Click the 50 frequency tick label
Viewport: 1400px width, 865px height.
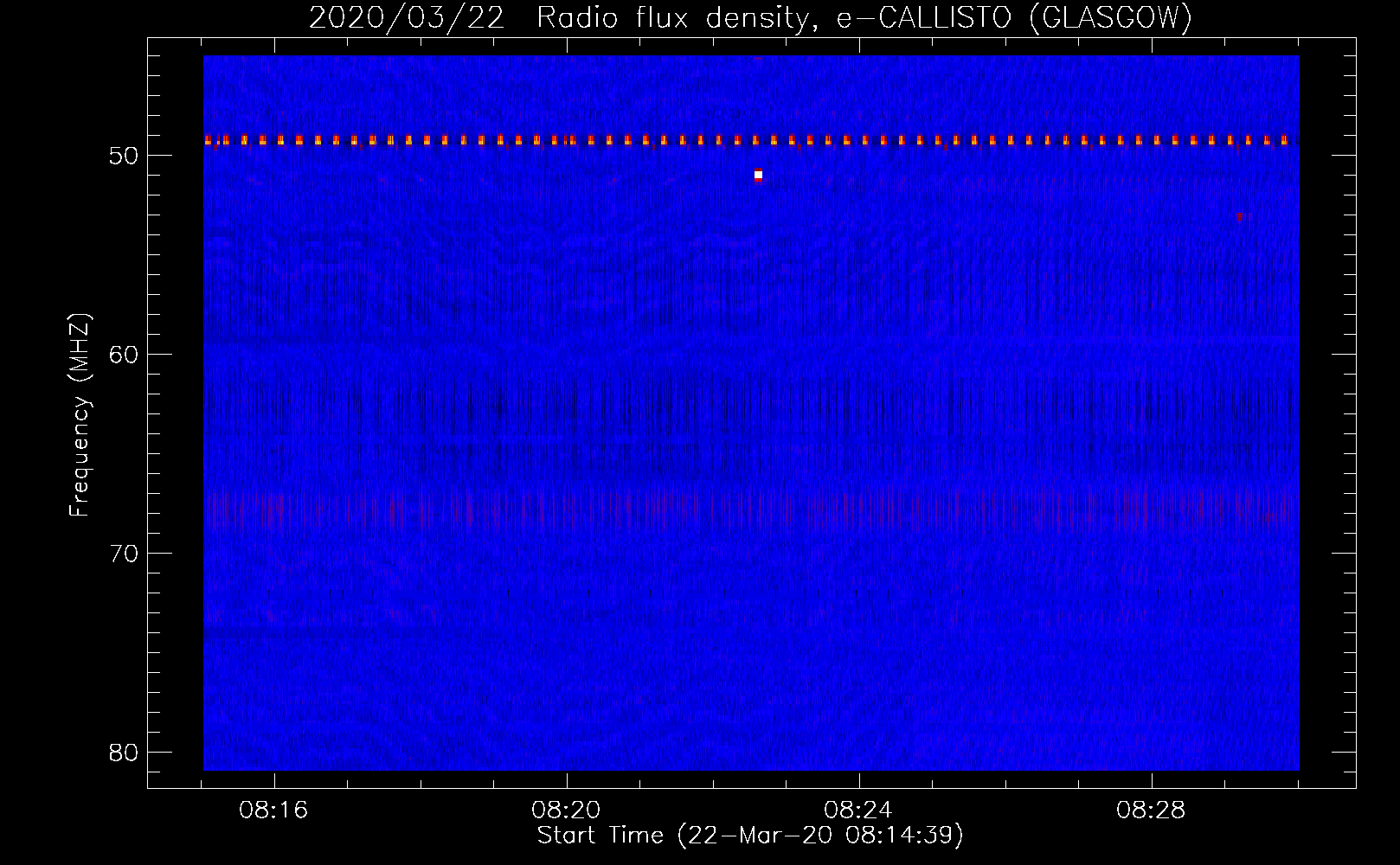[125, 156]
